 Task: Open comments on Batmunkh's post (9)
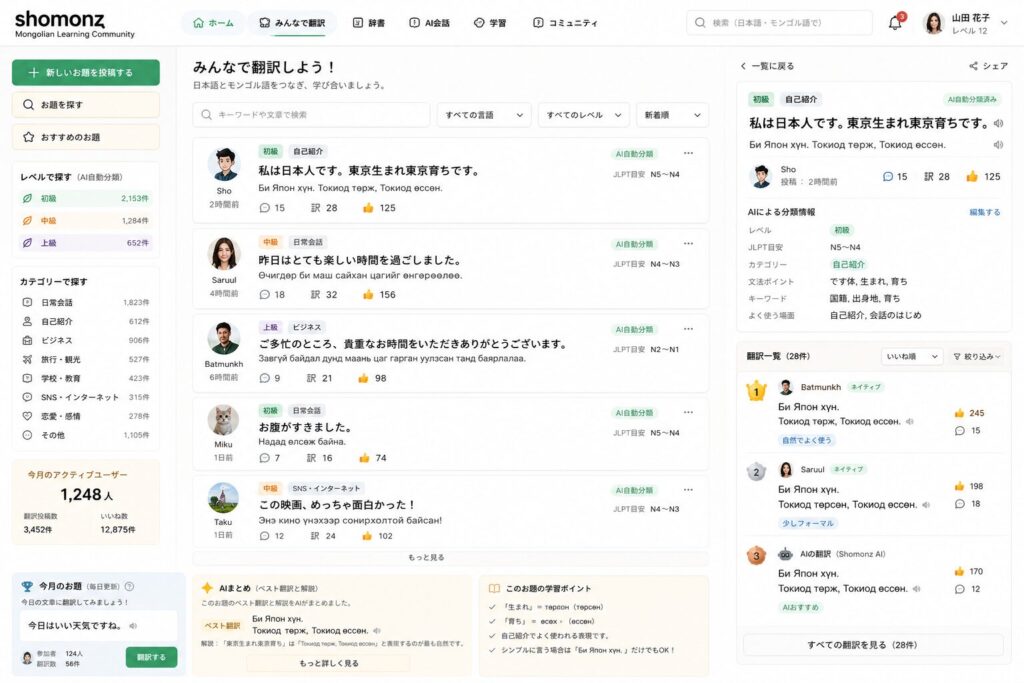coord(270,378)
